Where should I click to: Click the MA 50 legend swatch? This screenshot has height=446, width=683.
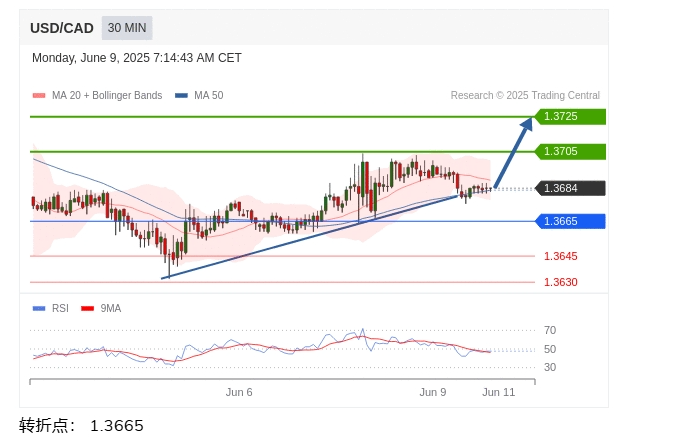click(181, 95)
